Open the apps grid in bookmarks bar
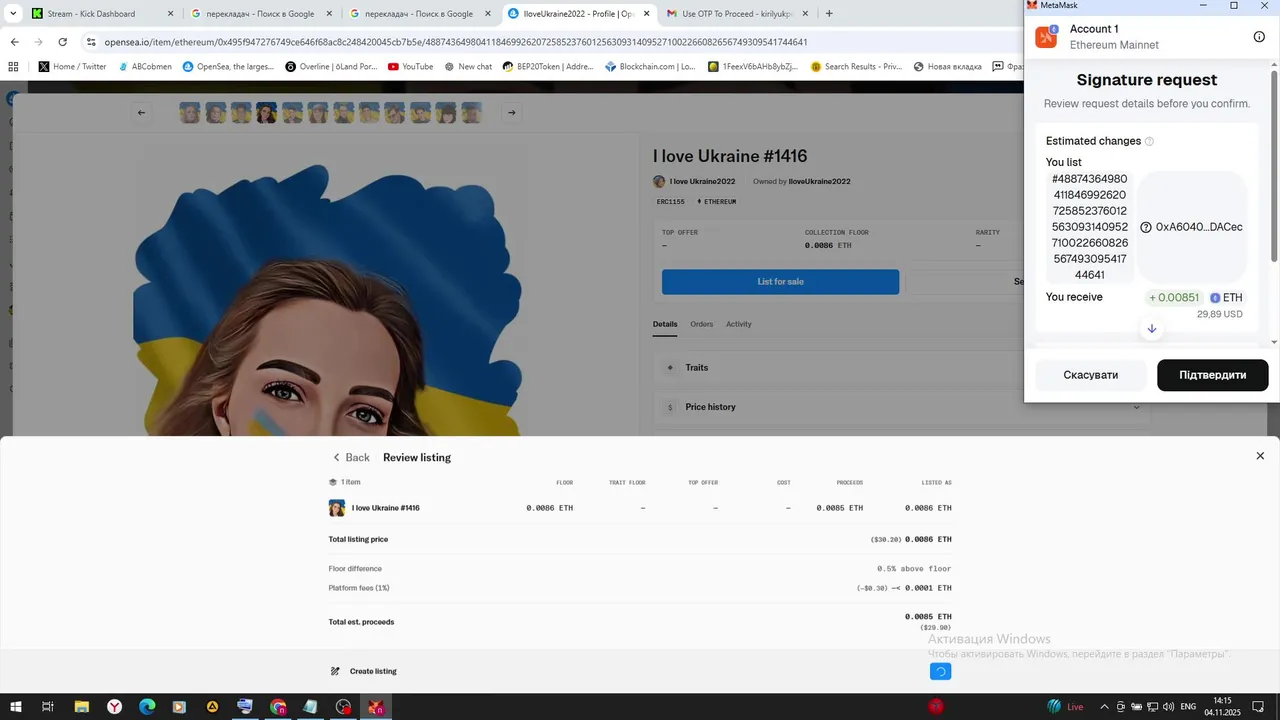 (x=13, y=67)
